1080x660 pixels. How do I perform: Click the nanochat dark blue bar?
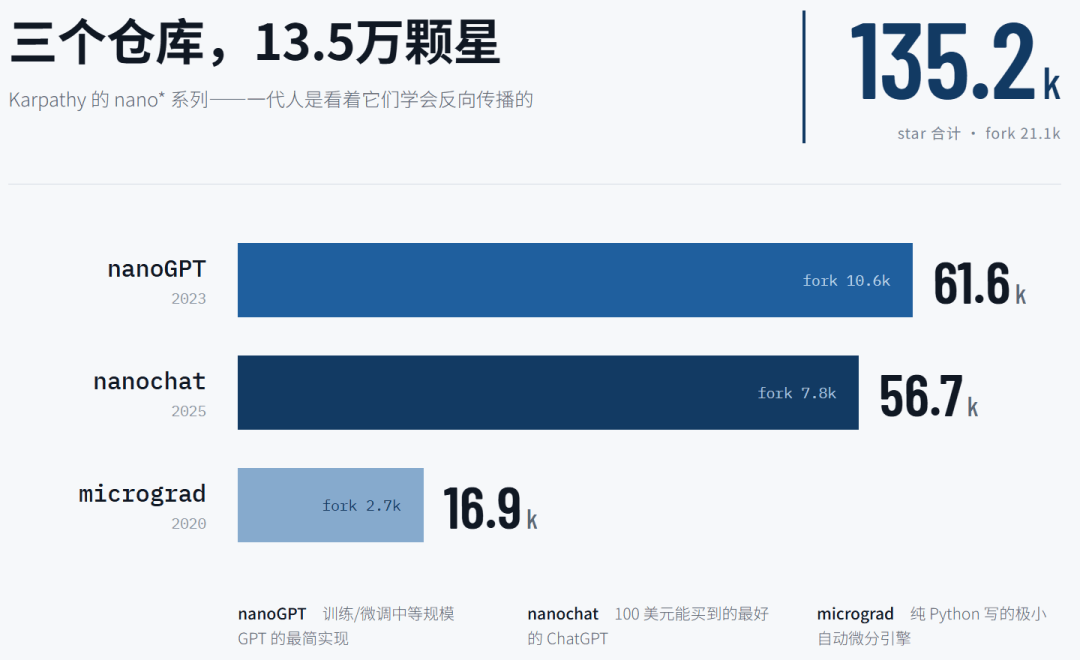point(548,393)
